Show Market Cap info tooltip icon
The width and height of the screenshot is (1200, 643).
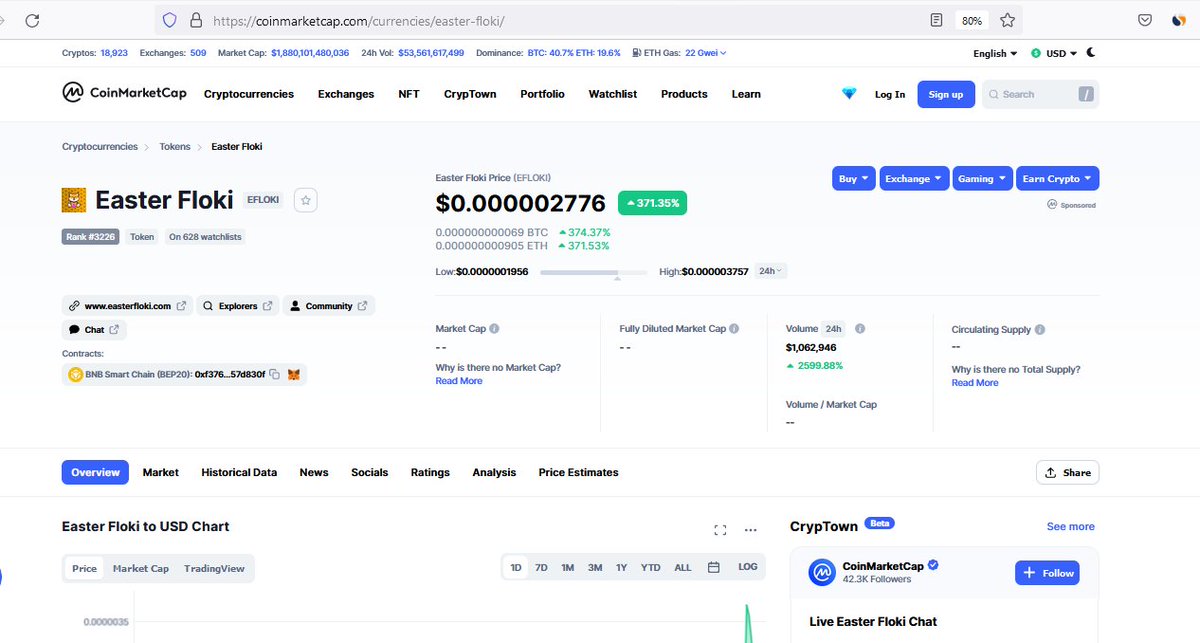495,329
